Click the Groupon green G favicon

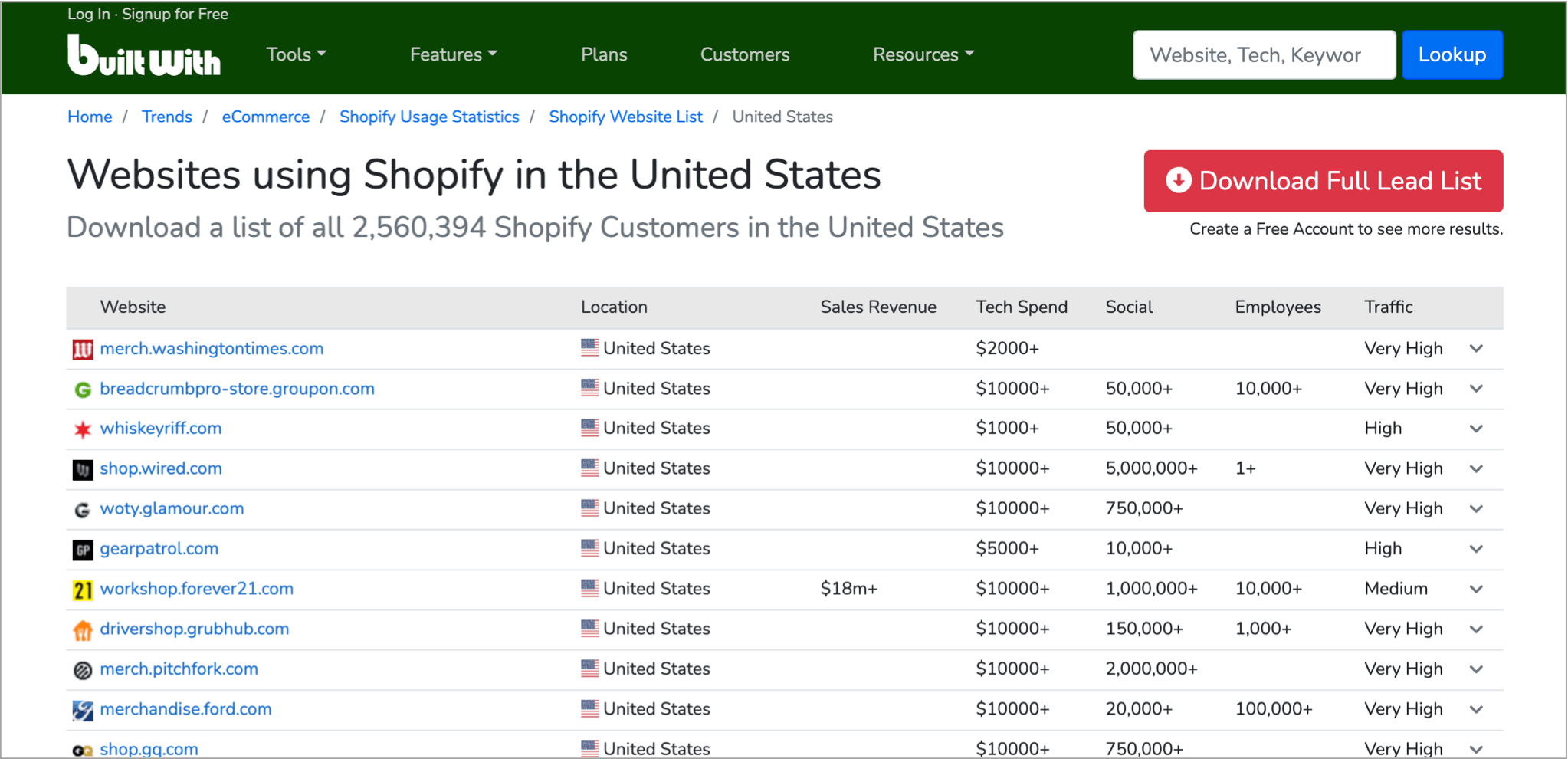click(83, 389)
